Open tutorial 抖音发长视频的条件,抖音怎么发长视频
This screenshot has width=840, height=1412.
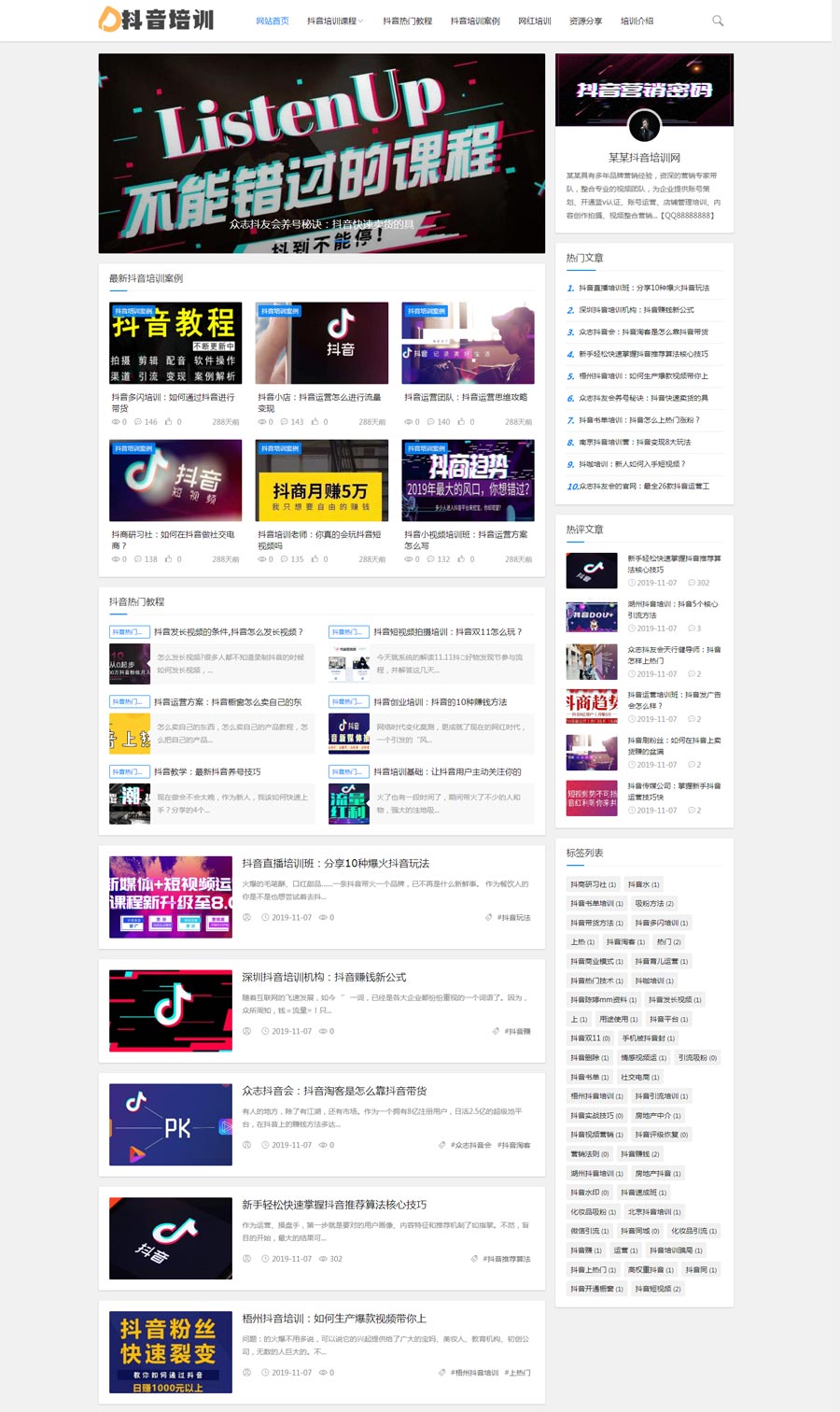coord(229,632)
